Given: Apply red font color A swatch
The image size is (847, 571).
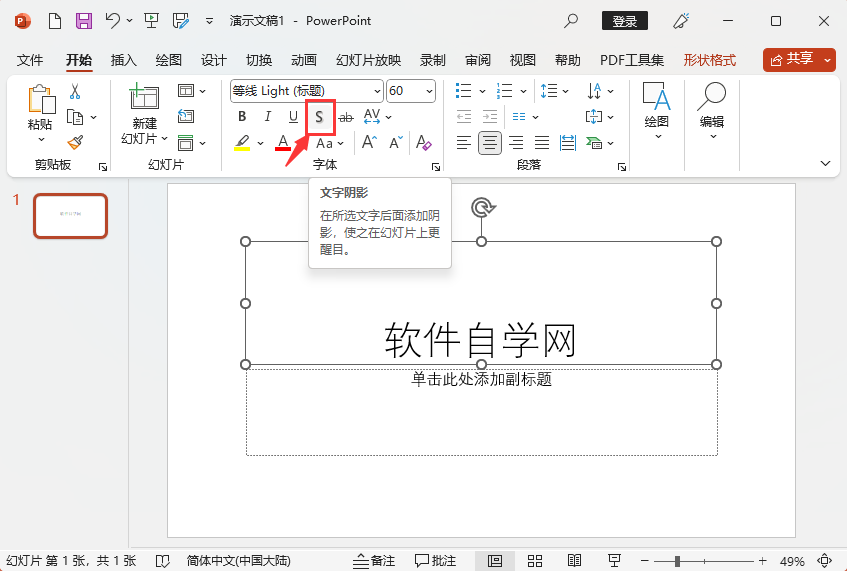Looking at the screenshot, I should point(283,143).
